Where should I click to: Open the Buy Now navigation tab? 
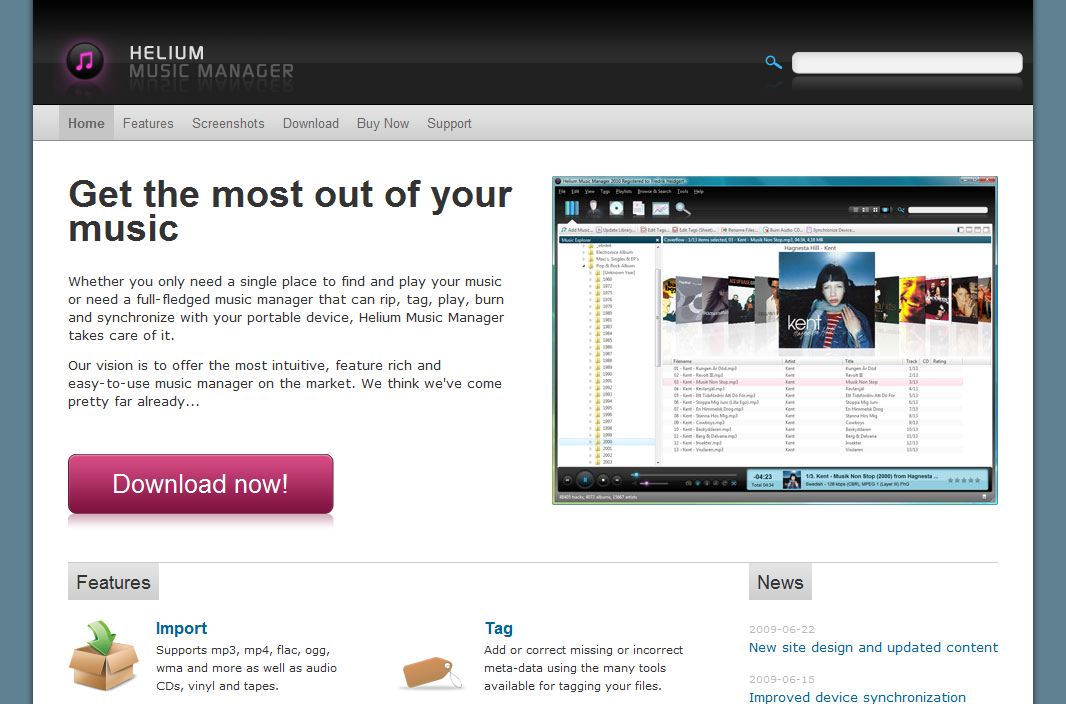tap(383, 123)
